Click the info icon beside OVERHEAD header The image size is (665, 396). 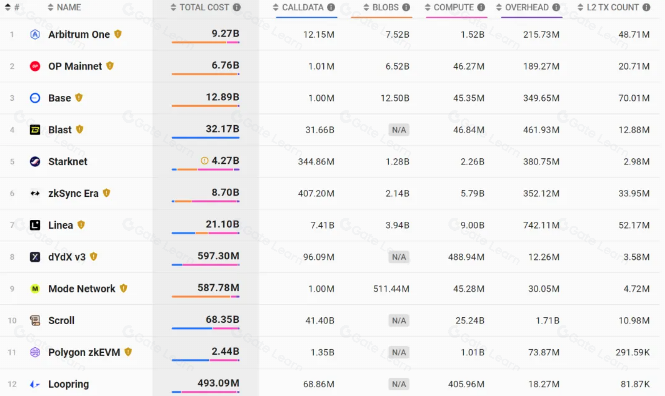[556, 7]
